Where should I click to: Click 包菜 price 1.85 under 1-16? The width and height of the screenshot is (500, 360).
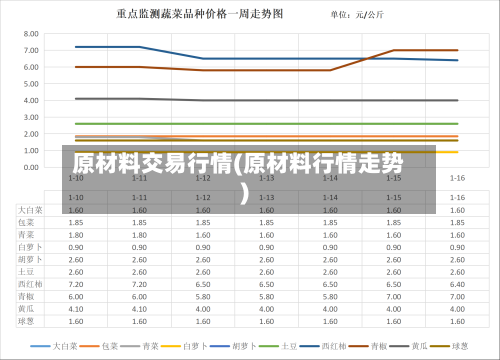[457, 223]
